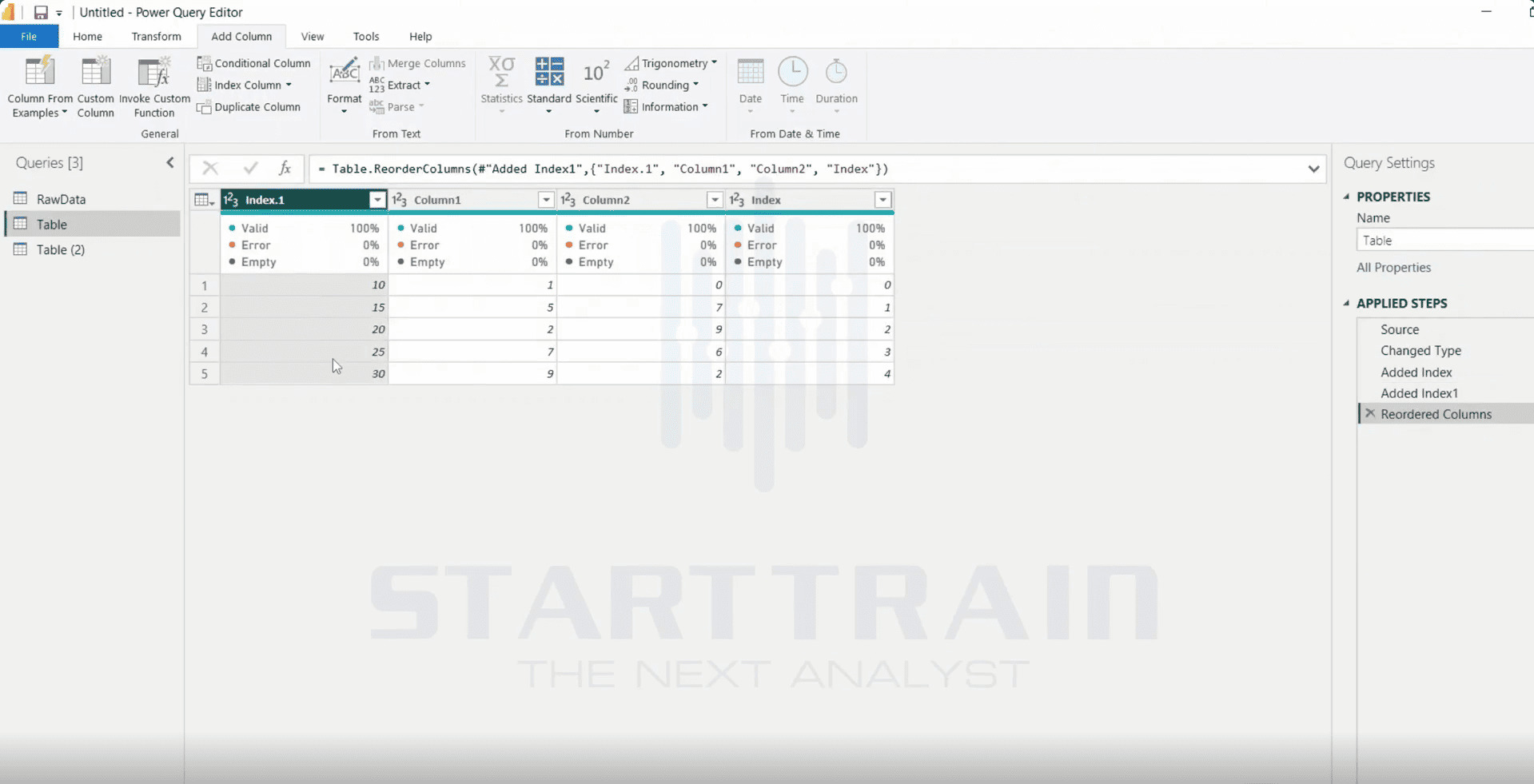Click the Duration column icon
Image resolution: width=1534 pixels, height=784 pixels.
click(836, 72)
